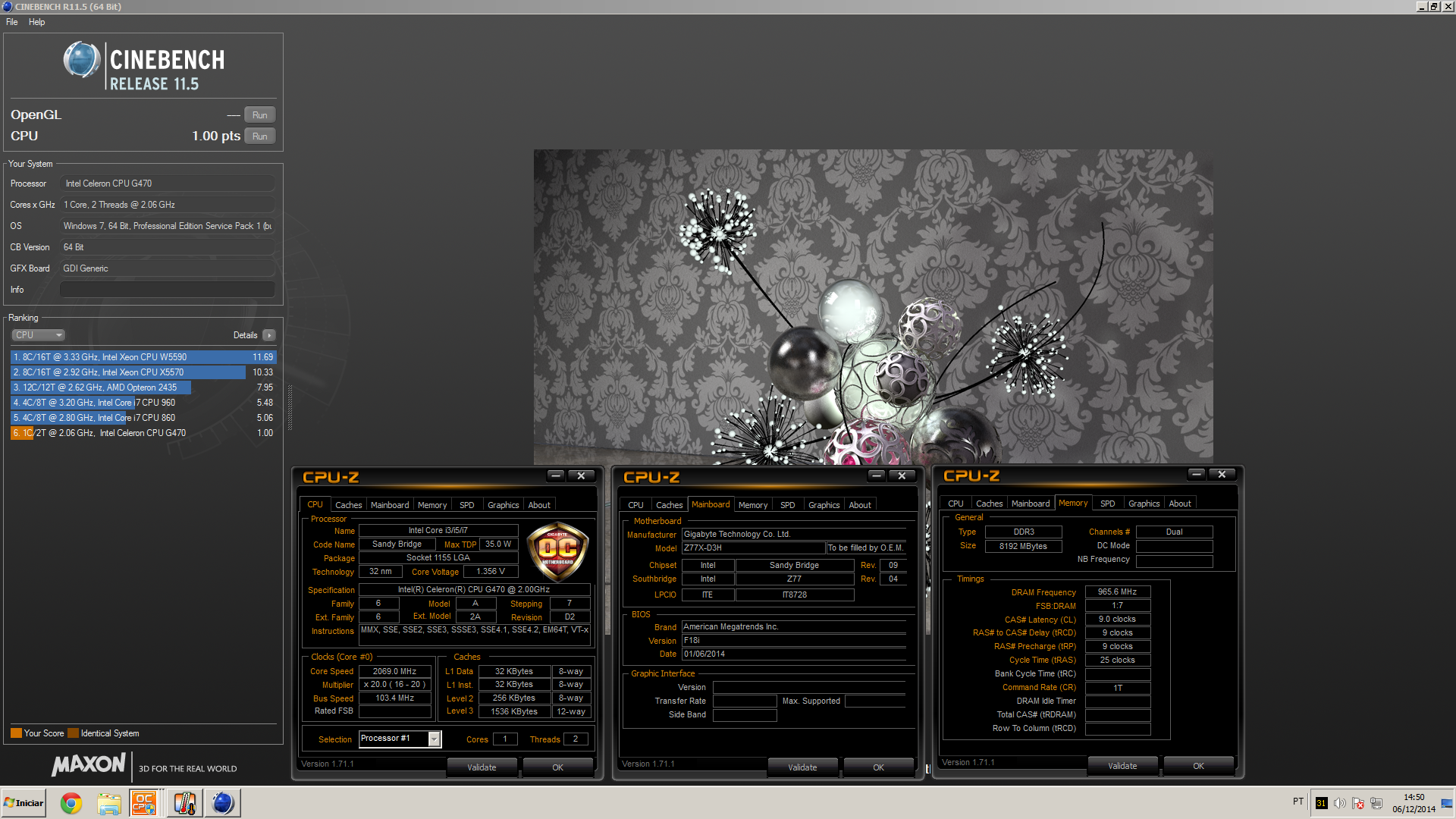The image size is (1456, 819).
Task: Close the first CPU-Z window
Action: click(x=582, y=475)
